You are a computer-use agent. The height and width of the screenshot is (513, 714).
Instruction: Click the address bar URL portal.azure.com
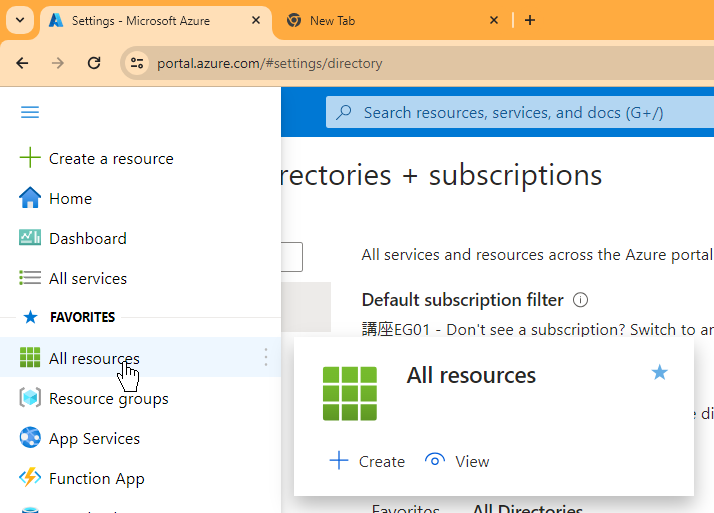(270, 63)
